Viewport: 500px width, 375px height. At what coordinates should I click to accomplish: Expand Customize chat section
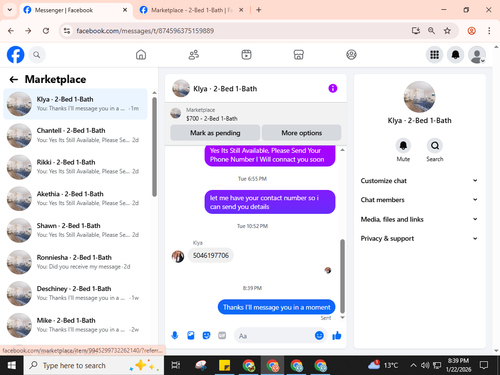tap(419, 181)
